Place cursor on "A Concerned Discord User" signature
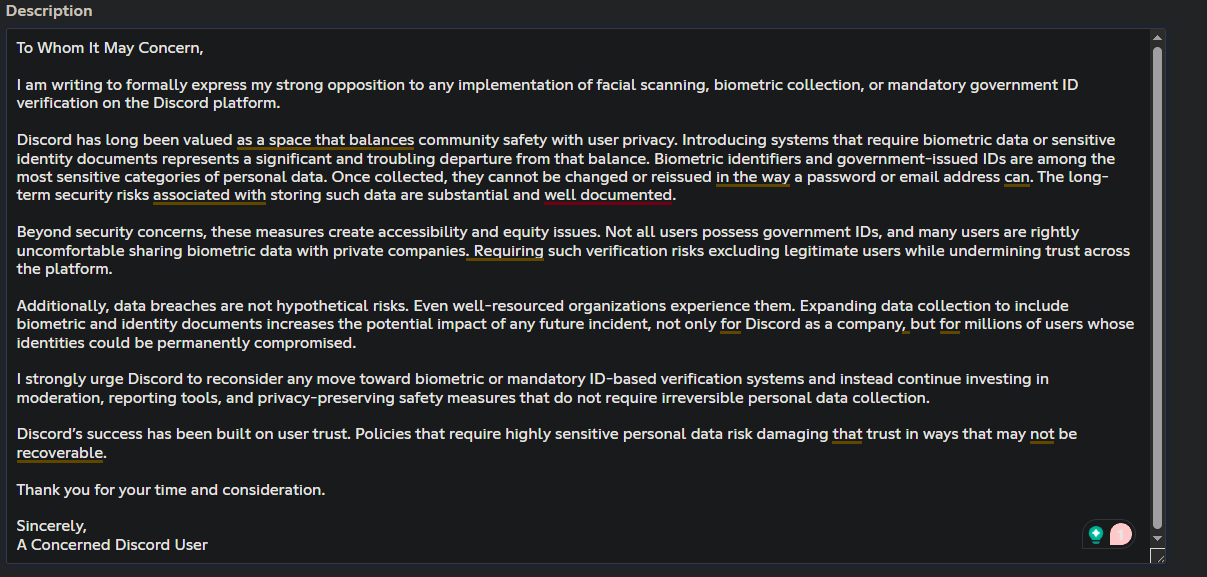 click(112, 545)
